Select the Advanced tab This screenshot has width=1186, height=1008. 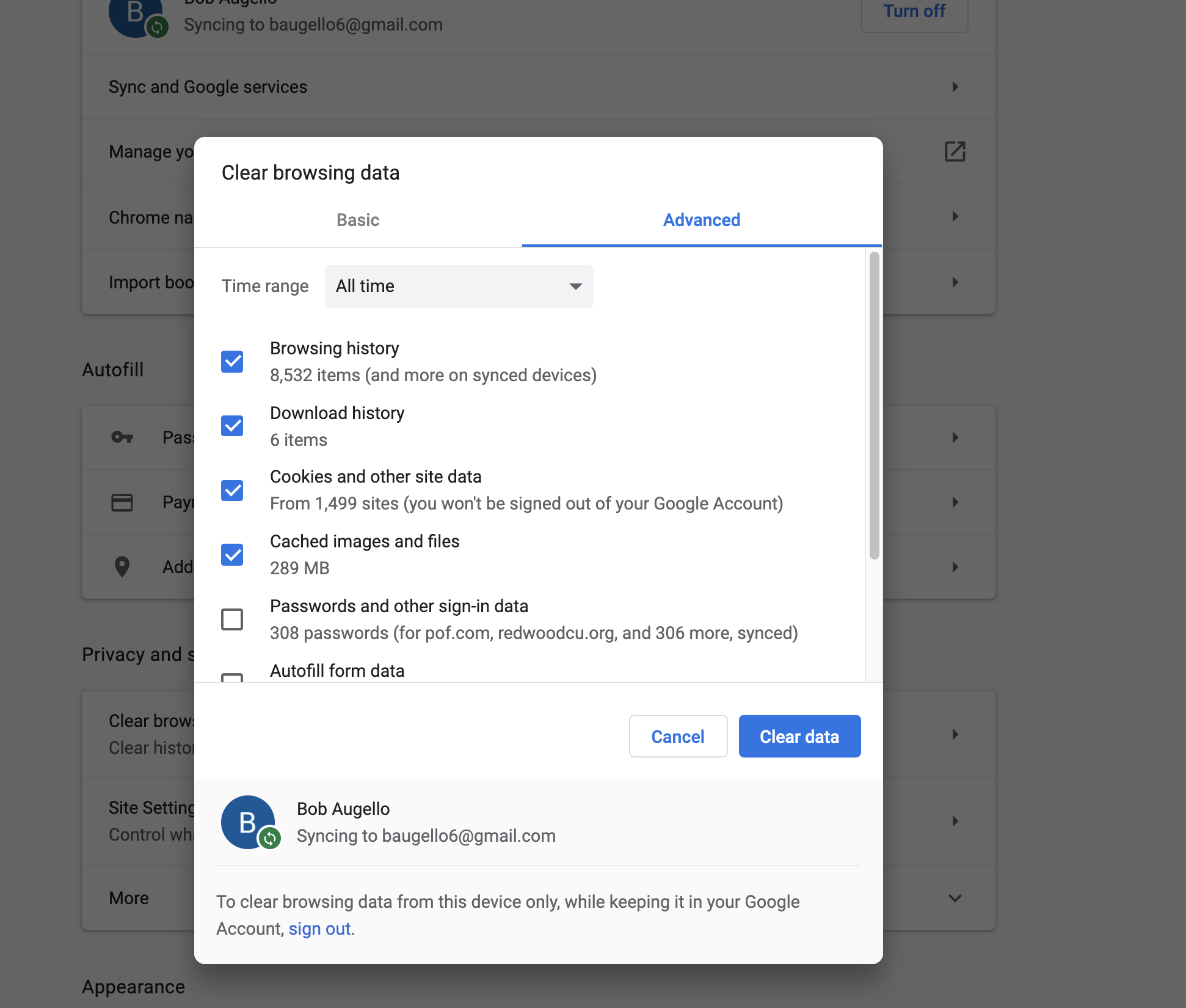tap(702, 220)
